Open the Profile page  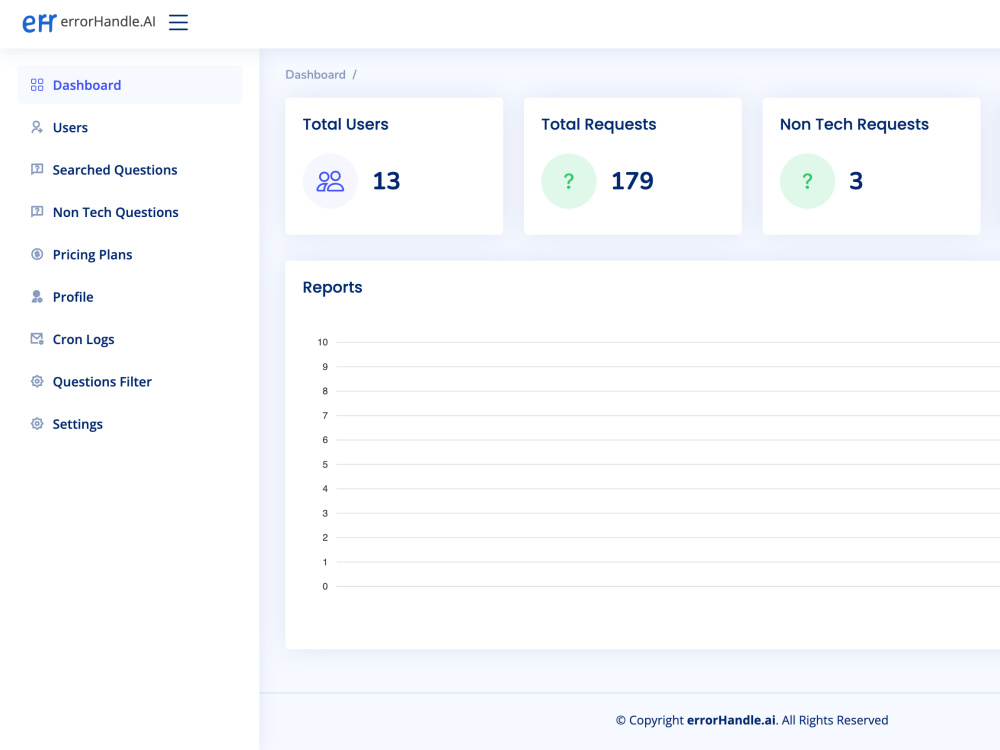(129, 297)
